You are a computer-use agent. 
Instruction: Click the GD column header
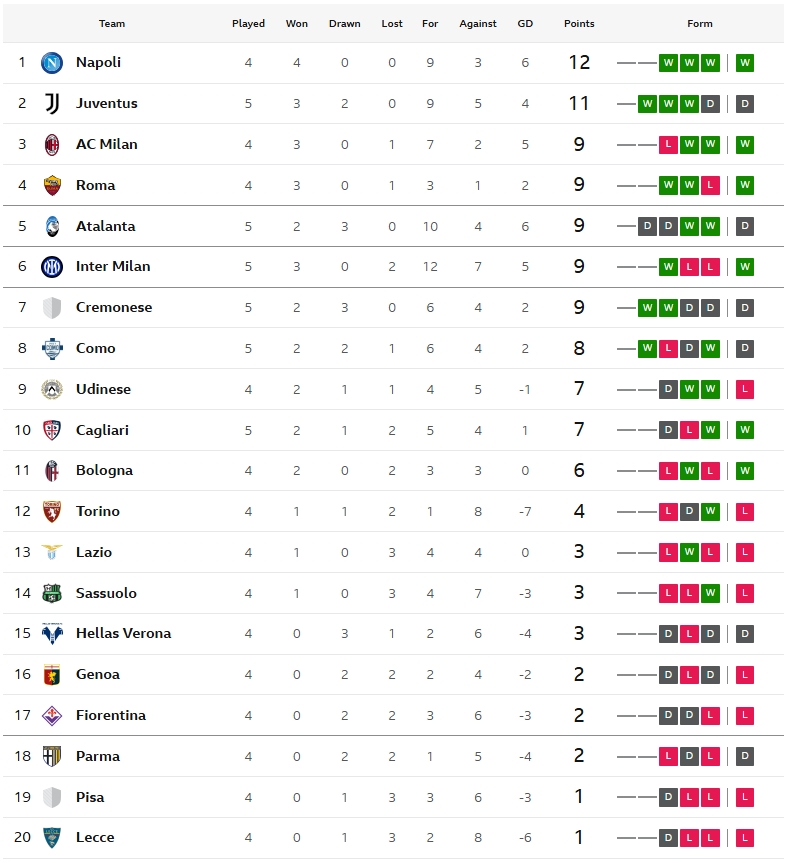525,24
